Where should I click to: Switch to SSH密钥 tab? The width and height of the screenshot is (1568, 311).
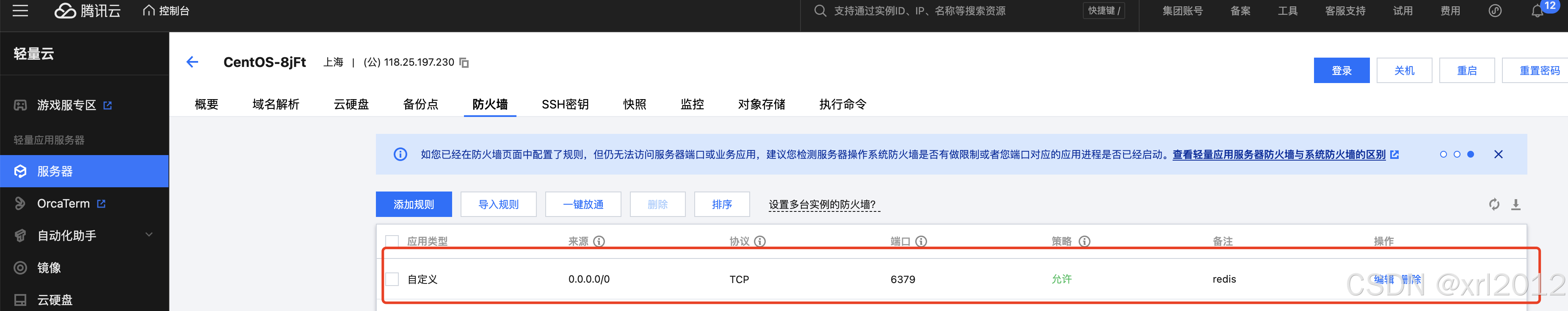click(x=565, y=104)
